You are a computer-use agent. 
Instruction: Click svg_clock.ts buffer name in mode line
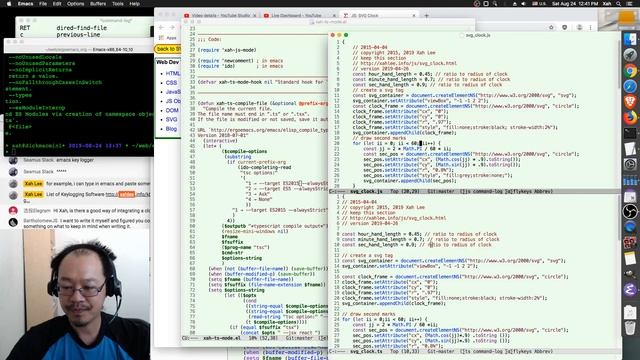click(366, 351)
